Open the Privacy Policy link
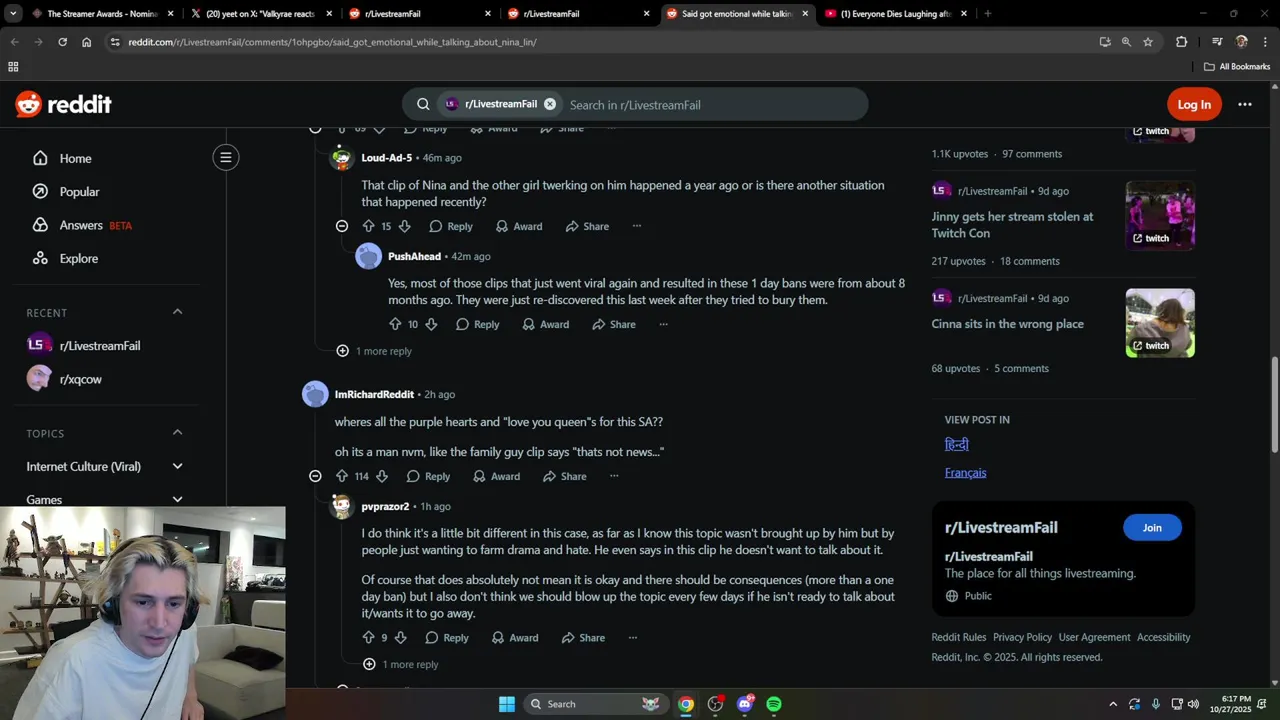The image size is (1280, 720). point(1022,638)
